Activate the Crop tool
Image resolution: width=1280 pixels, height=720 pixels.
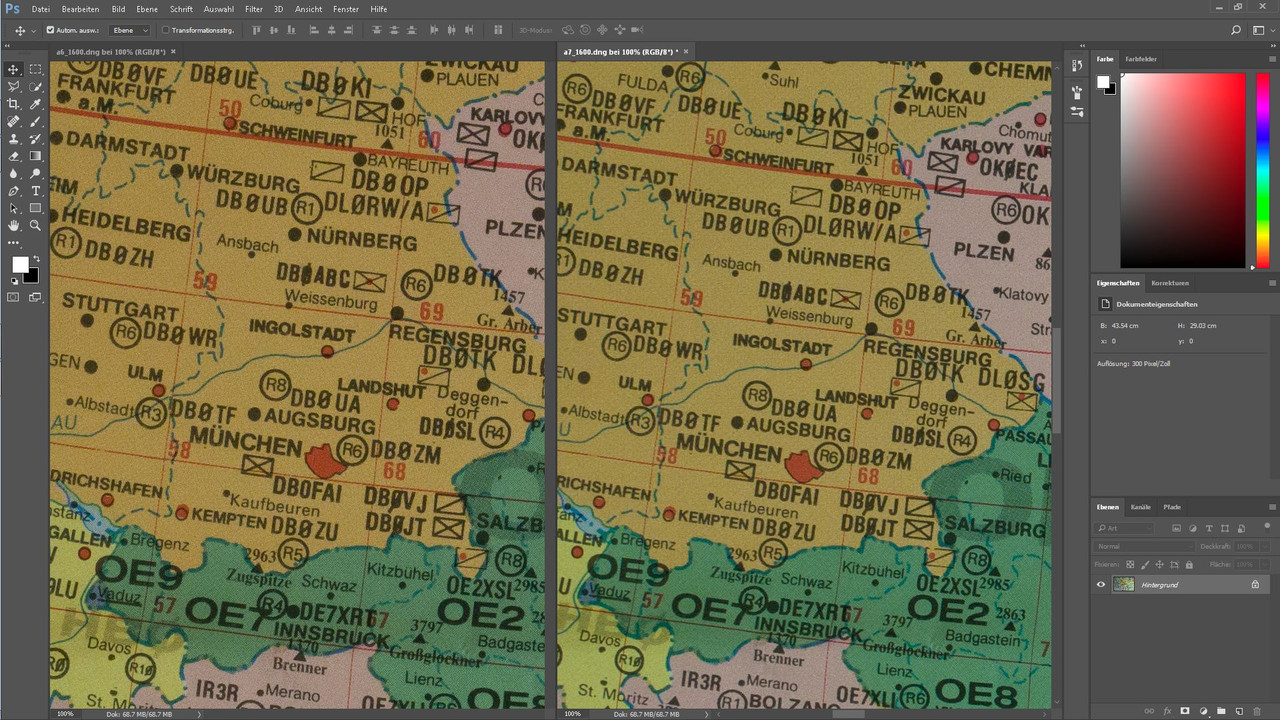click(x=14, y=104)
